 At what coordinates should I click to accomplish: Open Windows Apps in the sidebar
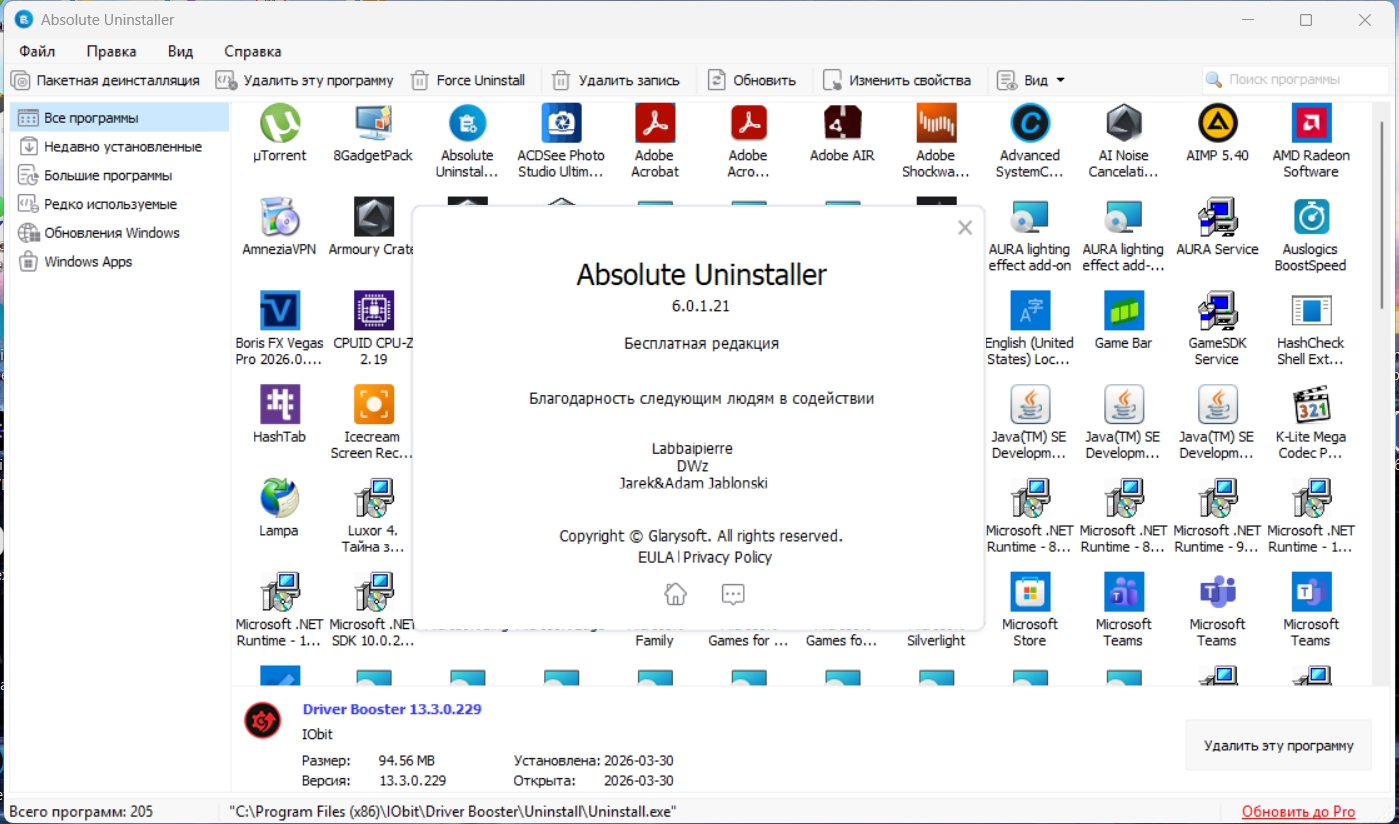[120, 262]
